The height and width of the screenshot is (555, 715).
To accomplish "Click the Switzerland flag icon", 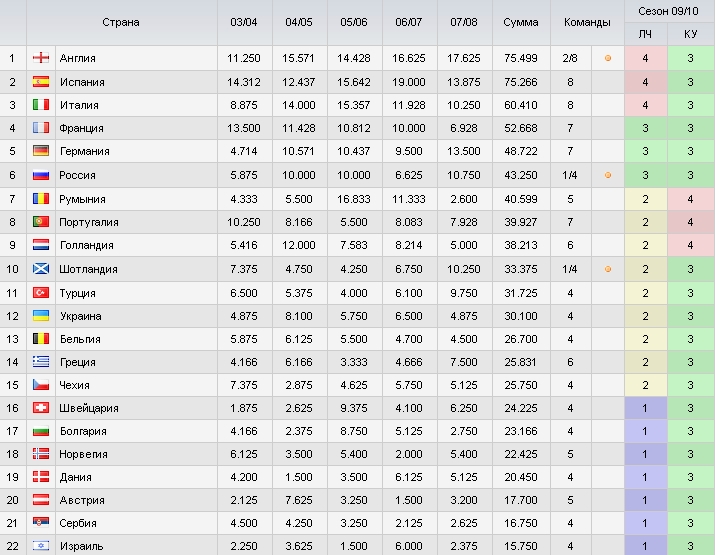I will pos(41,408).
